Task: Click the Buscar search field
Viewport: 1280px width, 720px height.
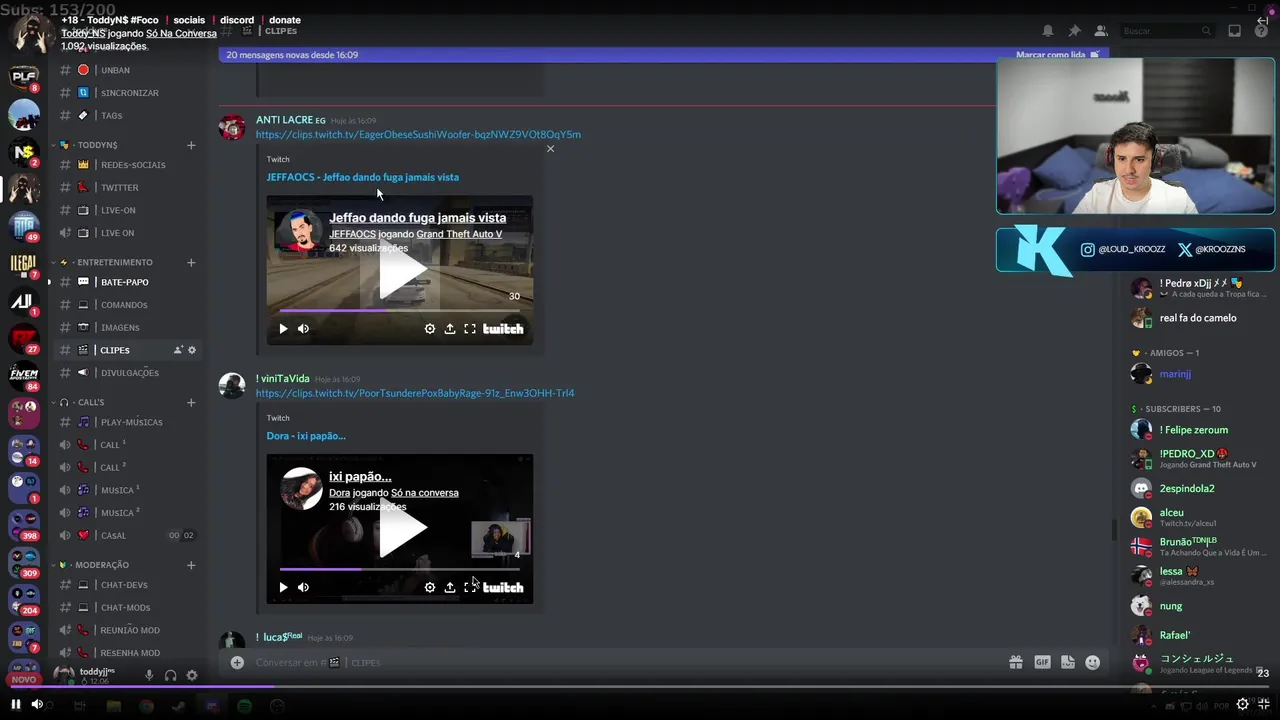Action: click(x=1167, y=31)
